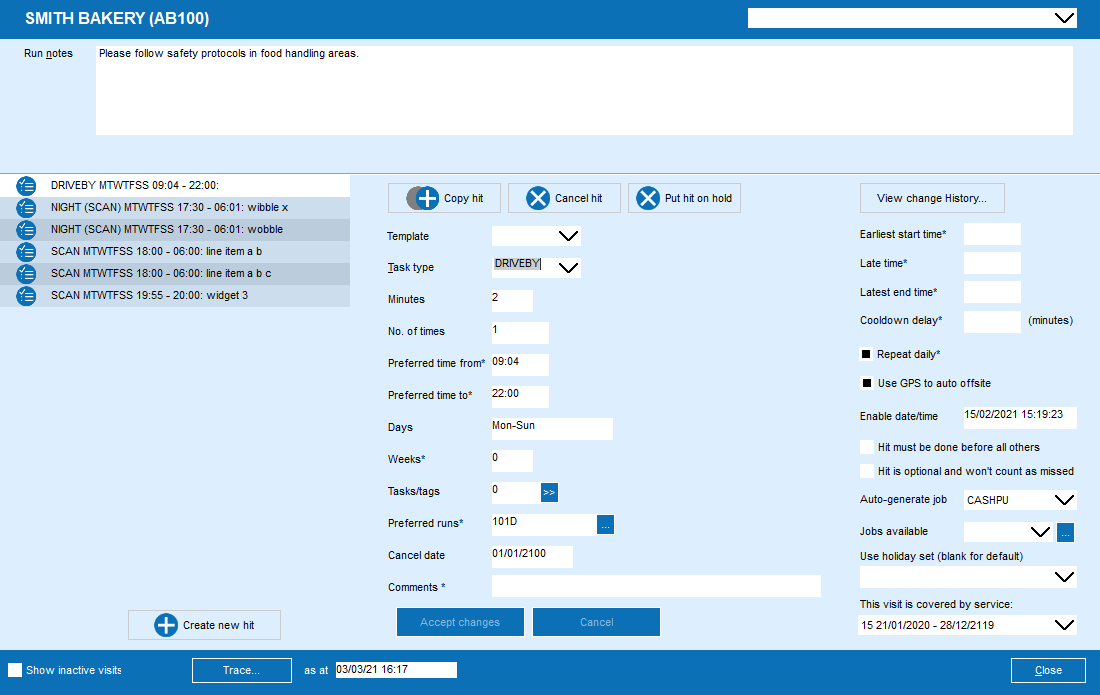Click the Copy hit button

445,198
